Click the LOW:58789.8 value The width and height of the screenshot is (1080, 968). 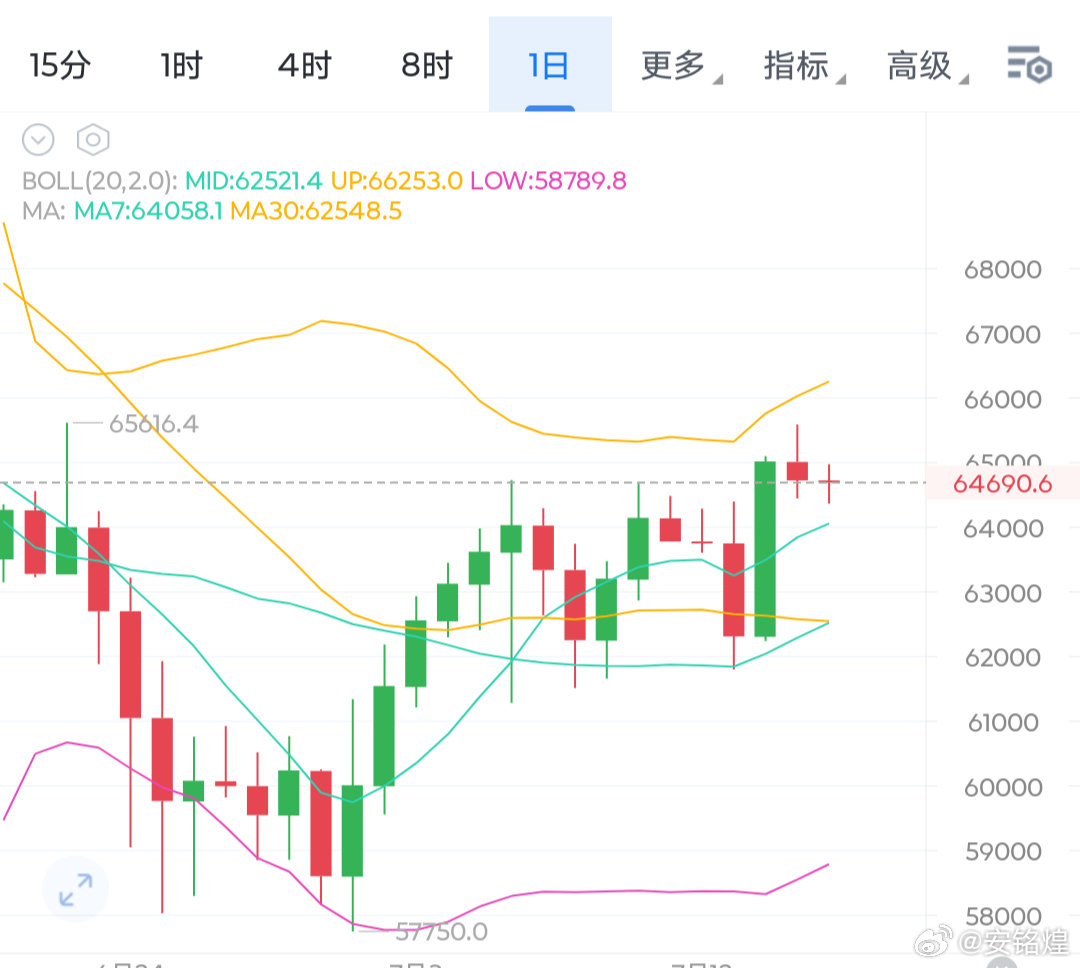click(x=548, y=181)
